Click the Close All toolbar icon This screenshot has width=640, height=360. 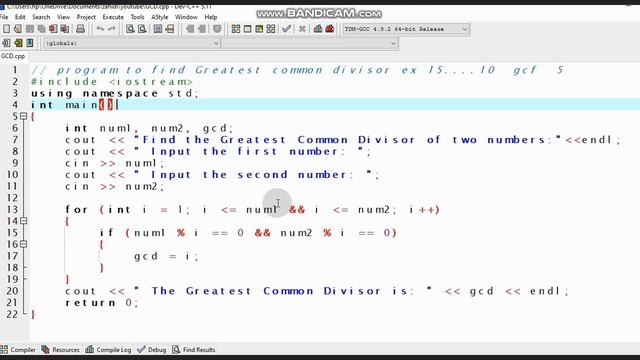(65, 29)
